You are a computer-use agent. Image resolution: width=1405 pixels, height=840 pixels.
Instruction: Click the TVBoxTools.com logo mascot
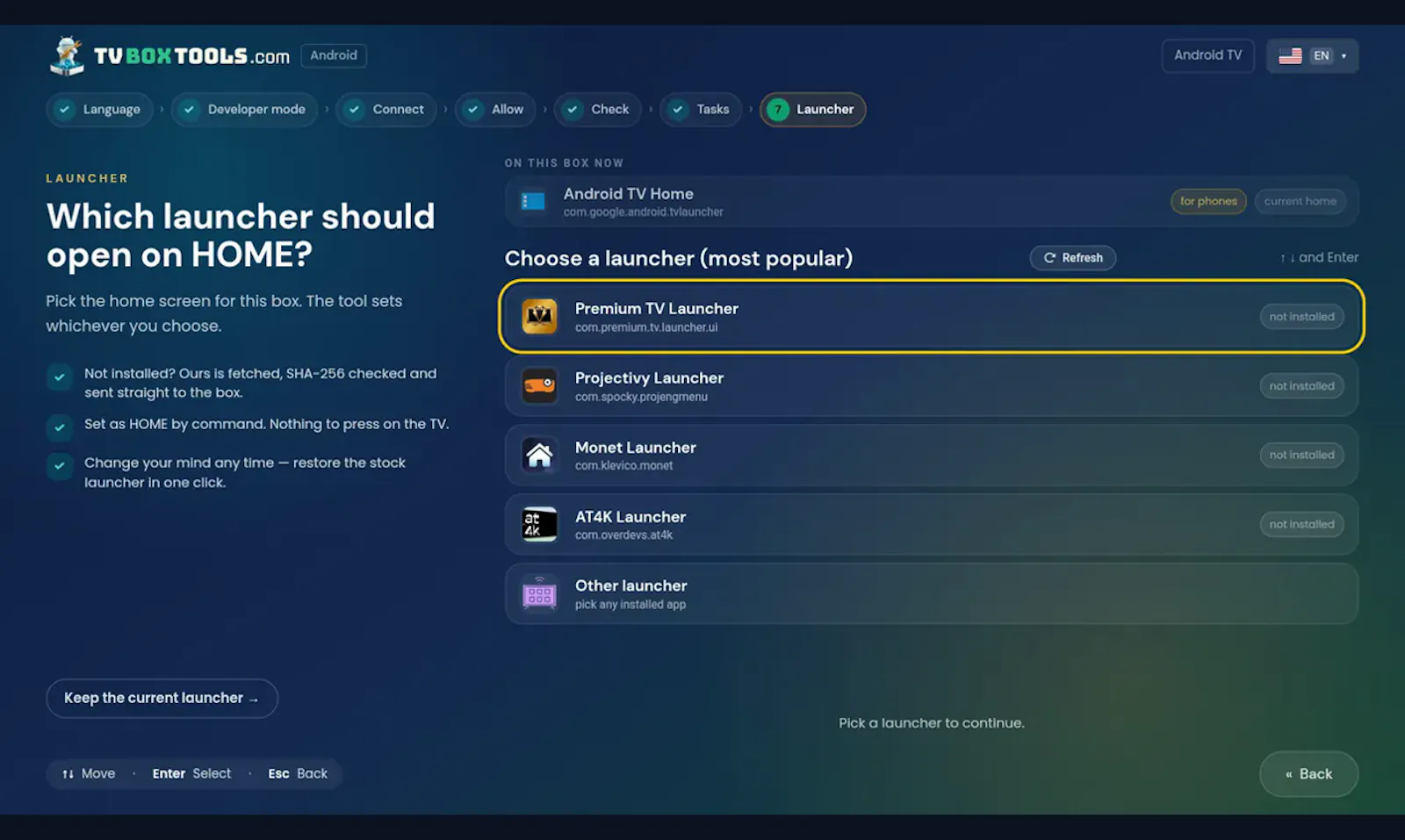(x=67, y=55)
